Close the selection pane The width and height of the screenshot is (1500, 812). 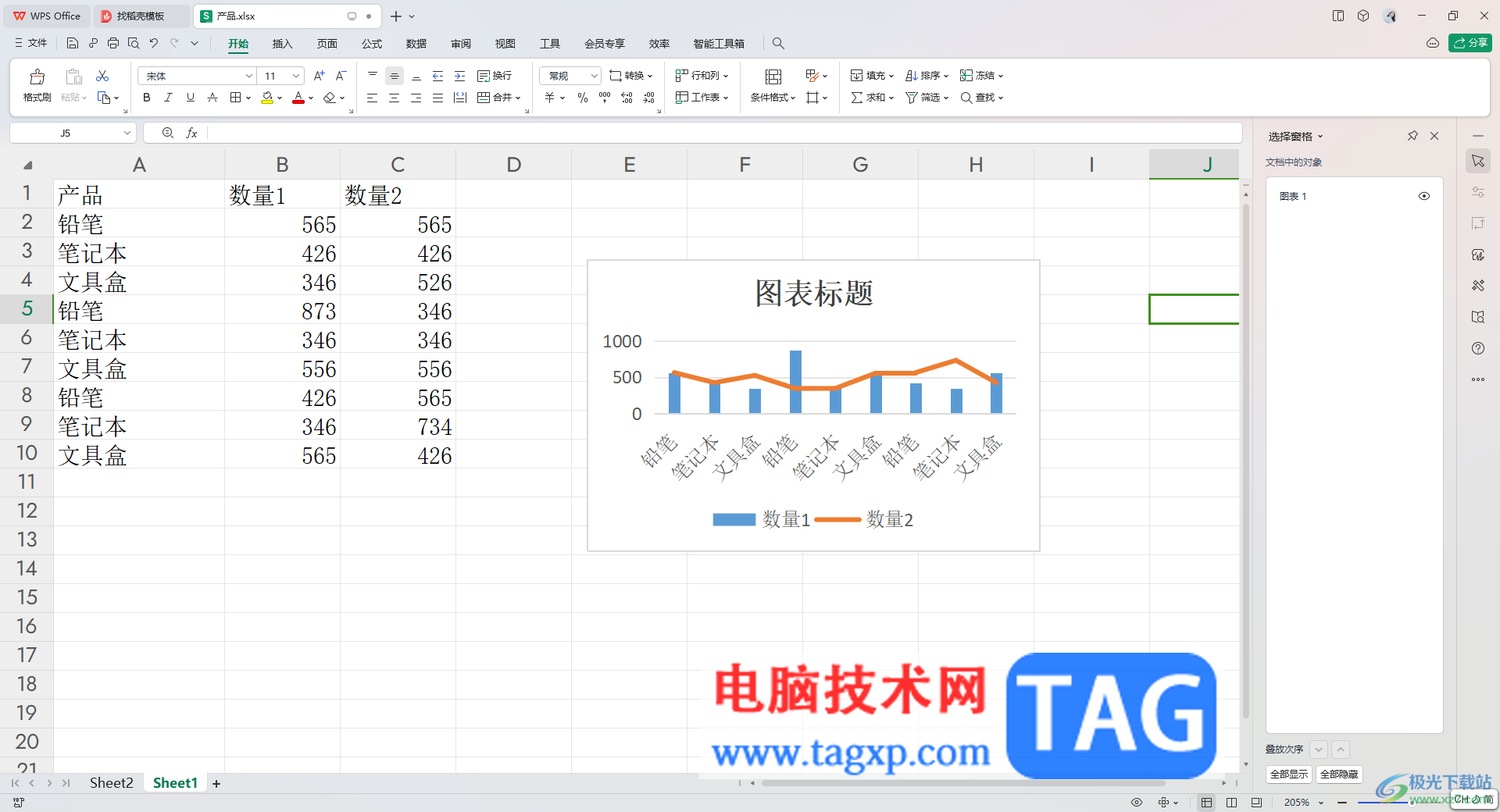1434,136
